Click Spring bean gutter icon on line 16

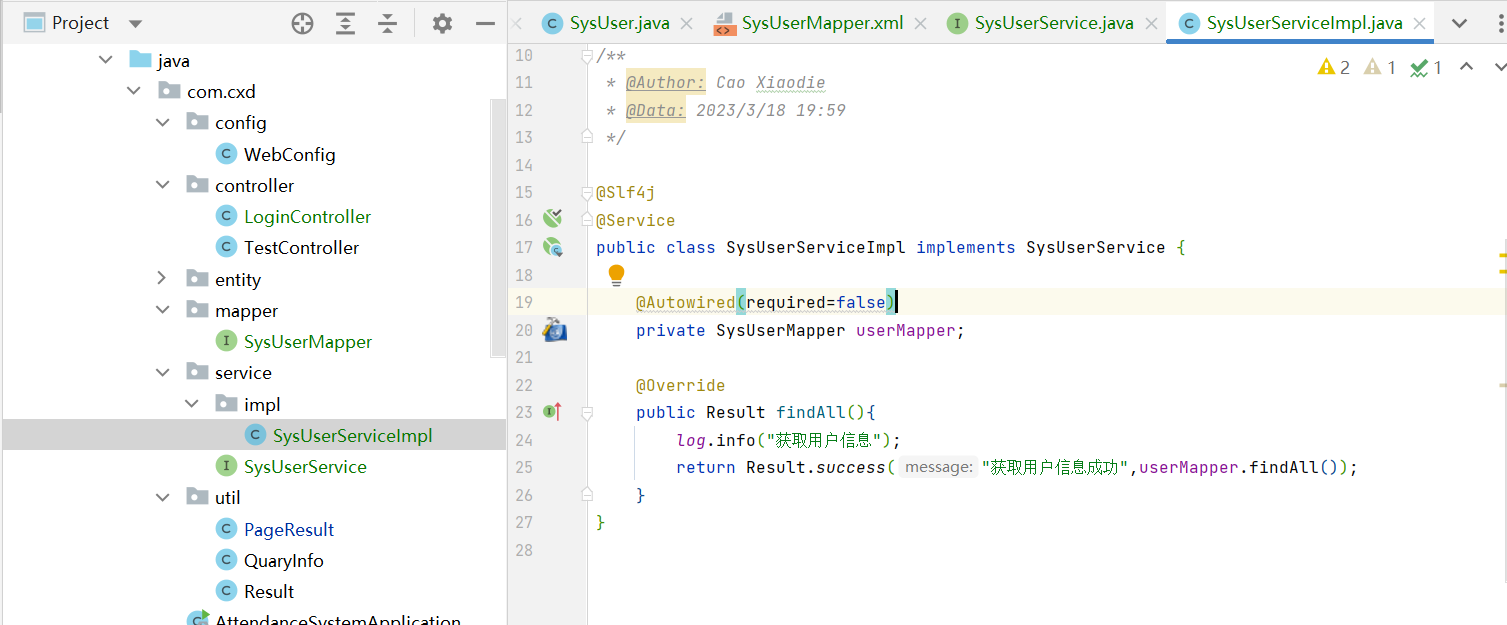552,219
